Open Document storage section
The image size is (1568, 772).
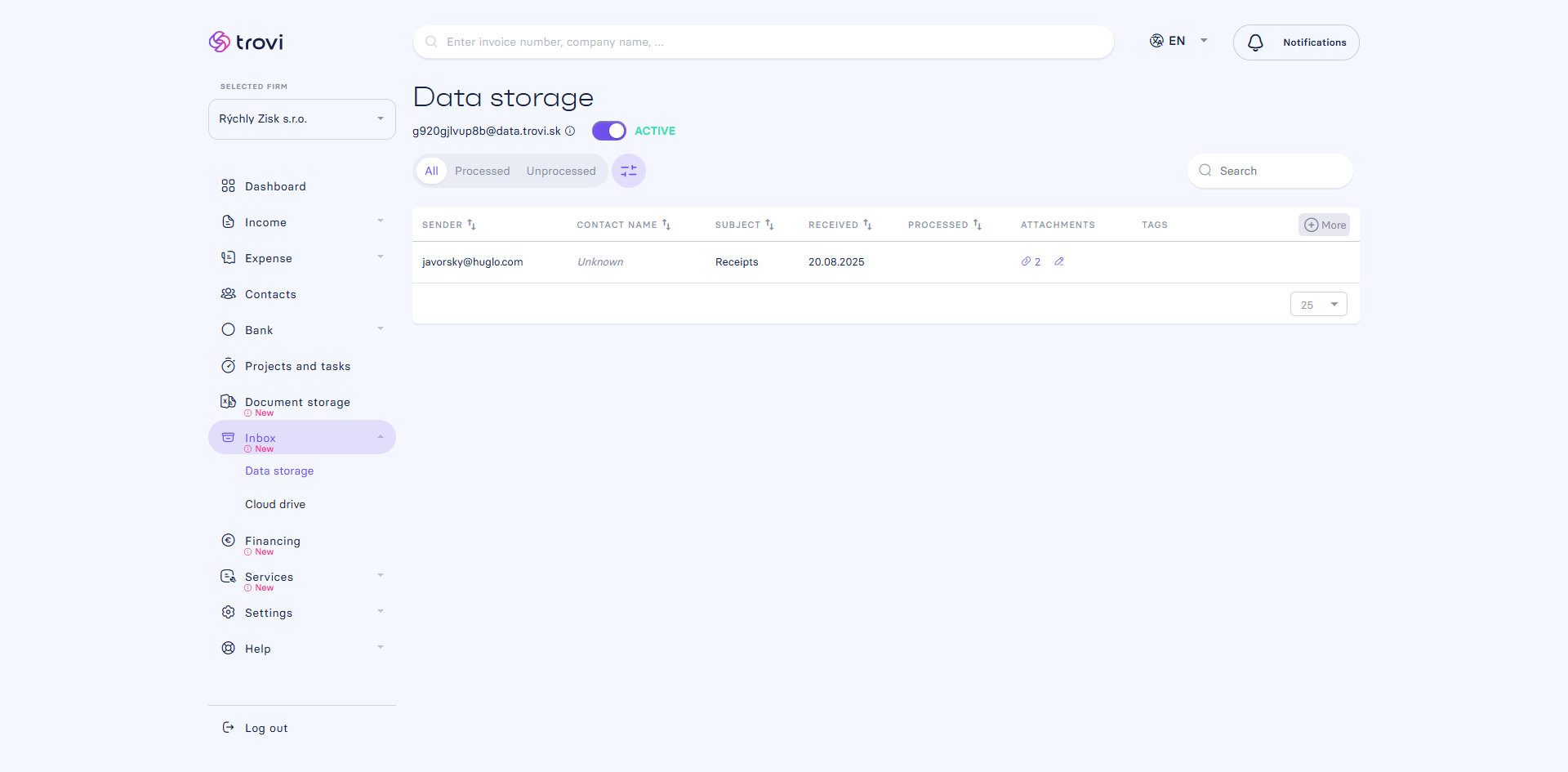click(297, 402)
